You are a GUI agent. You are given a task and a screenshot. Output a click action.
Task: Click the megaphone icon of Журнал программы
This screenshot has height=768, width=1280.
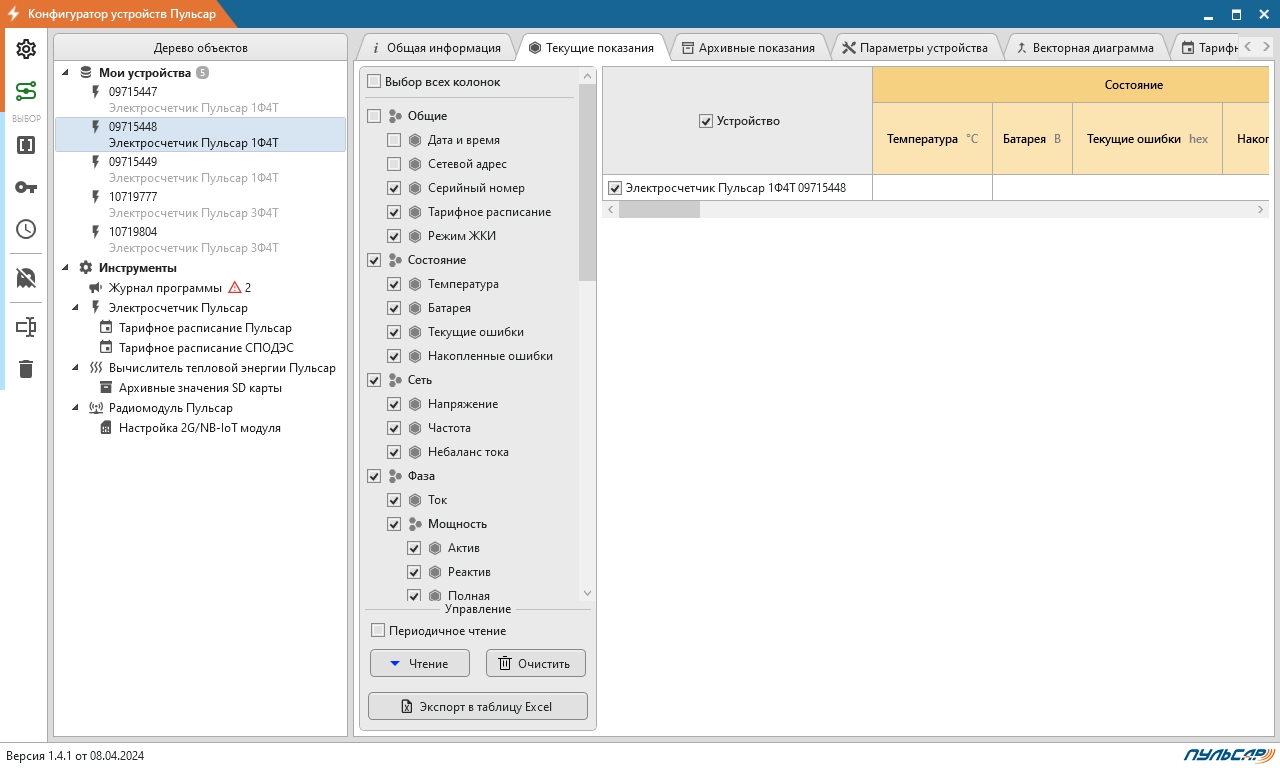(x=96, y=288)
